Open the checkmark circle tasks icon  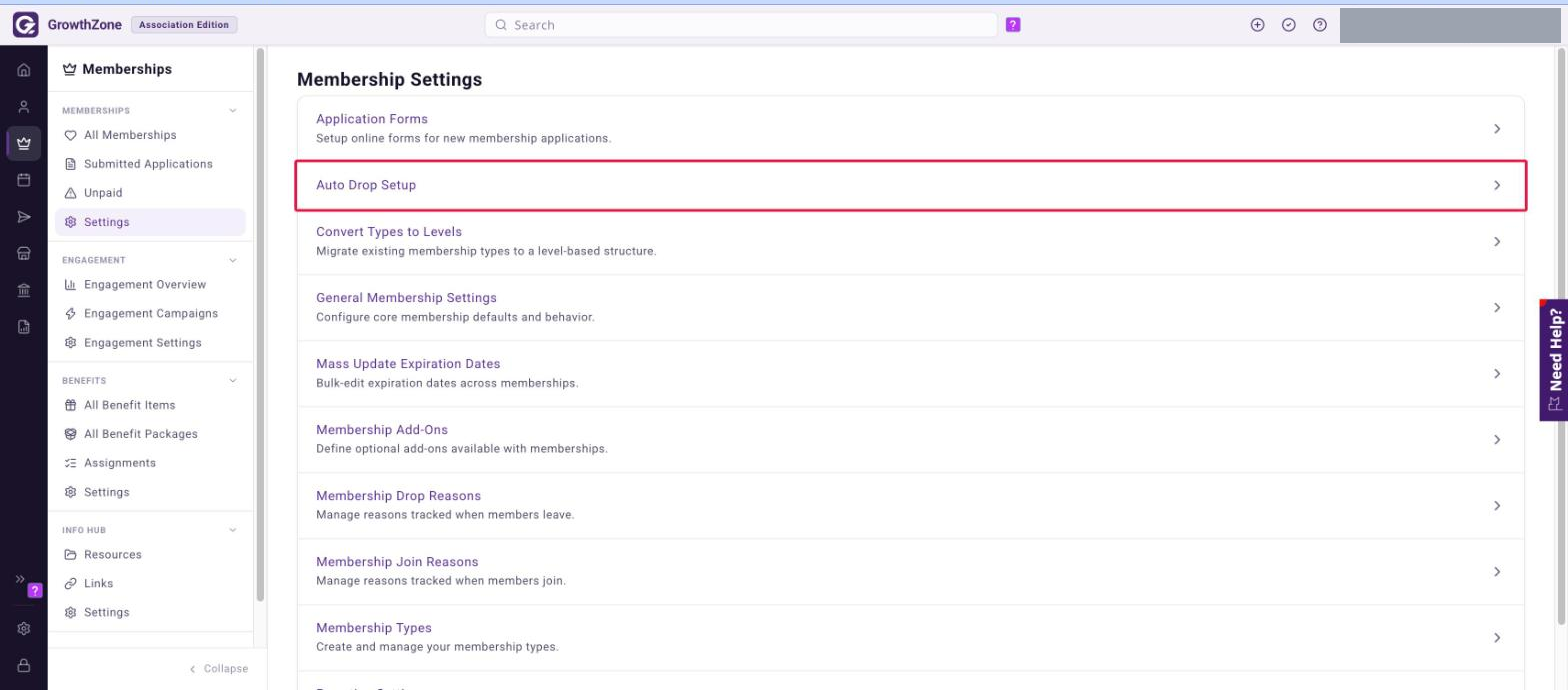(x=1289, y=25)
